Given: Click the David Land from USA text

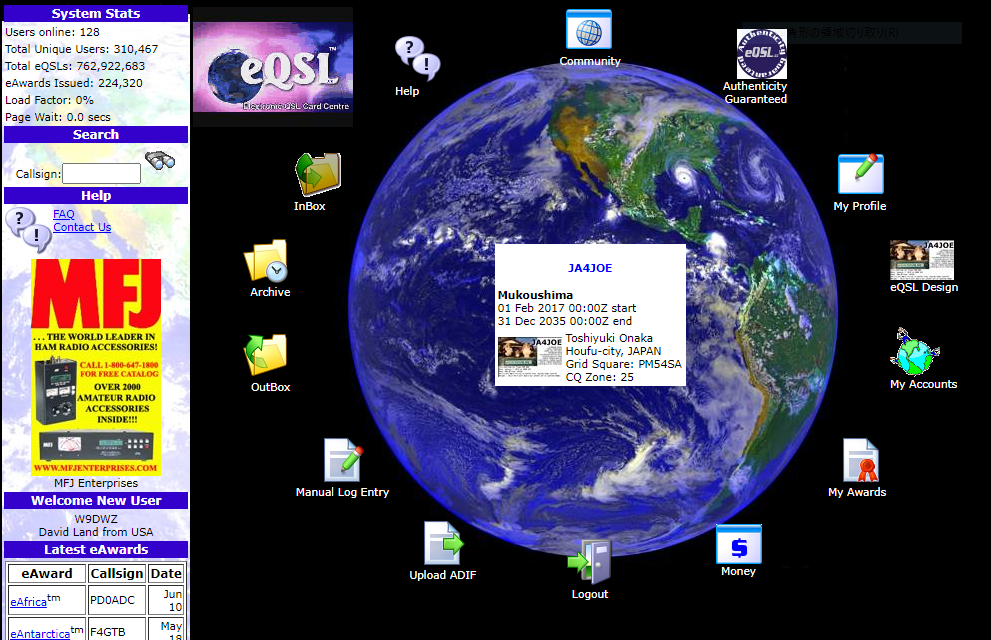Looking at the screenshot, I should [x=96, y=532].
